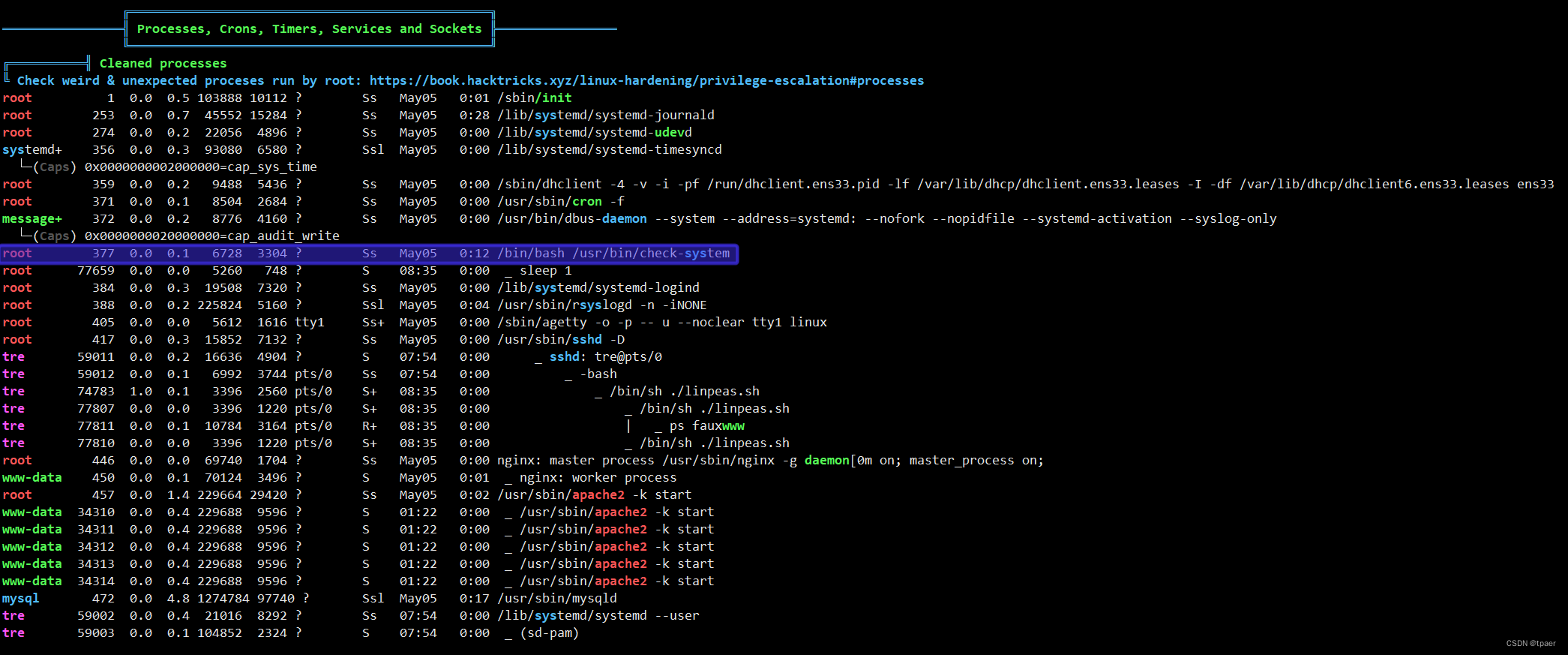Click the '(sd-pam)' process entry
Image resolution: width=1568 pixels, height=655 pixels.
549,632
